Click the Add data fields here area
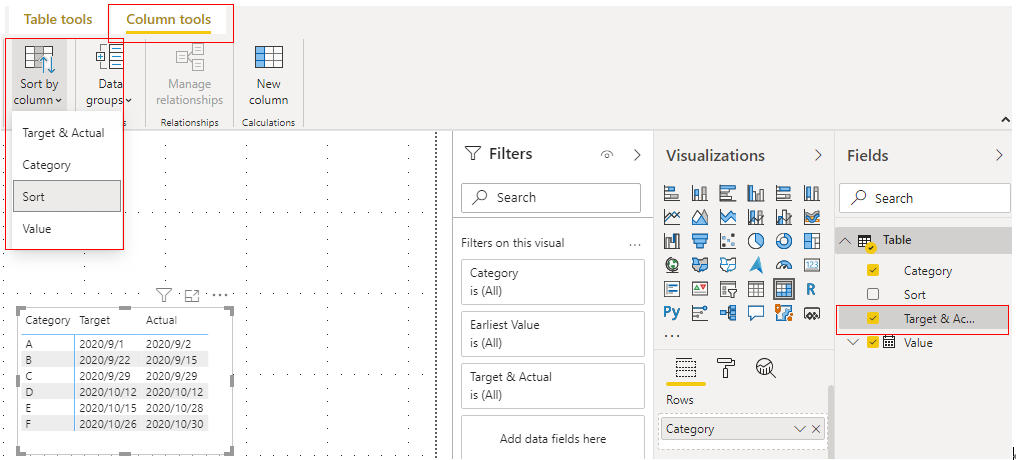 (553, 439)
